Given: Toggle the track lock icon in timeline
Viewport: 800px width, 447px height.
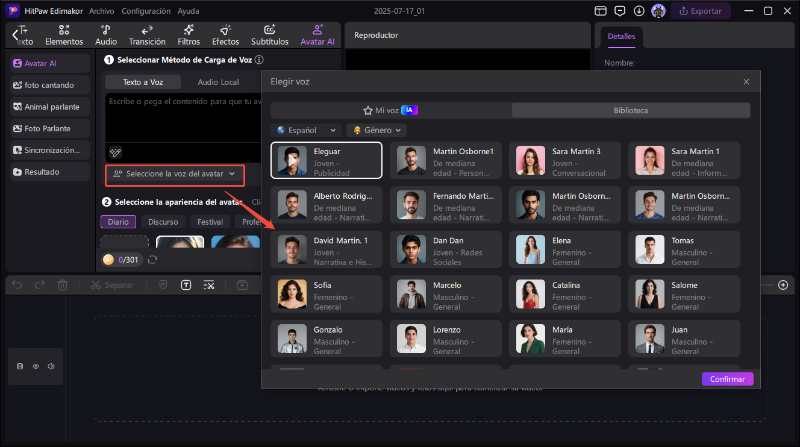Looking at the screenshot, I should (21, 366).
